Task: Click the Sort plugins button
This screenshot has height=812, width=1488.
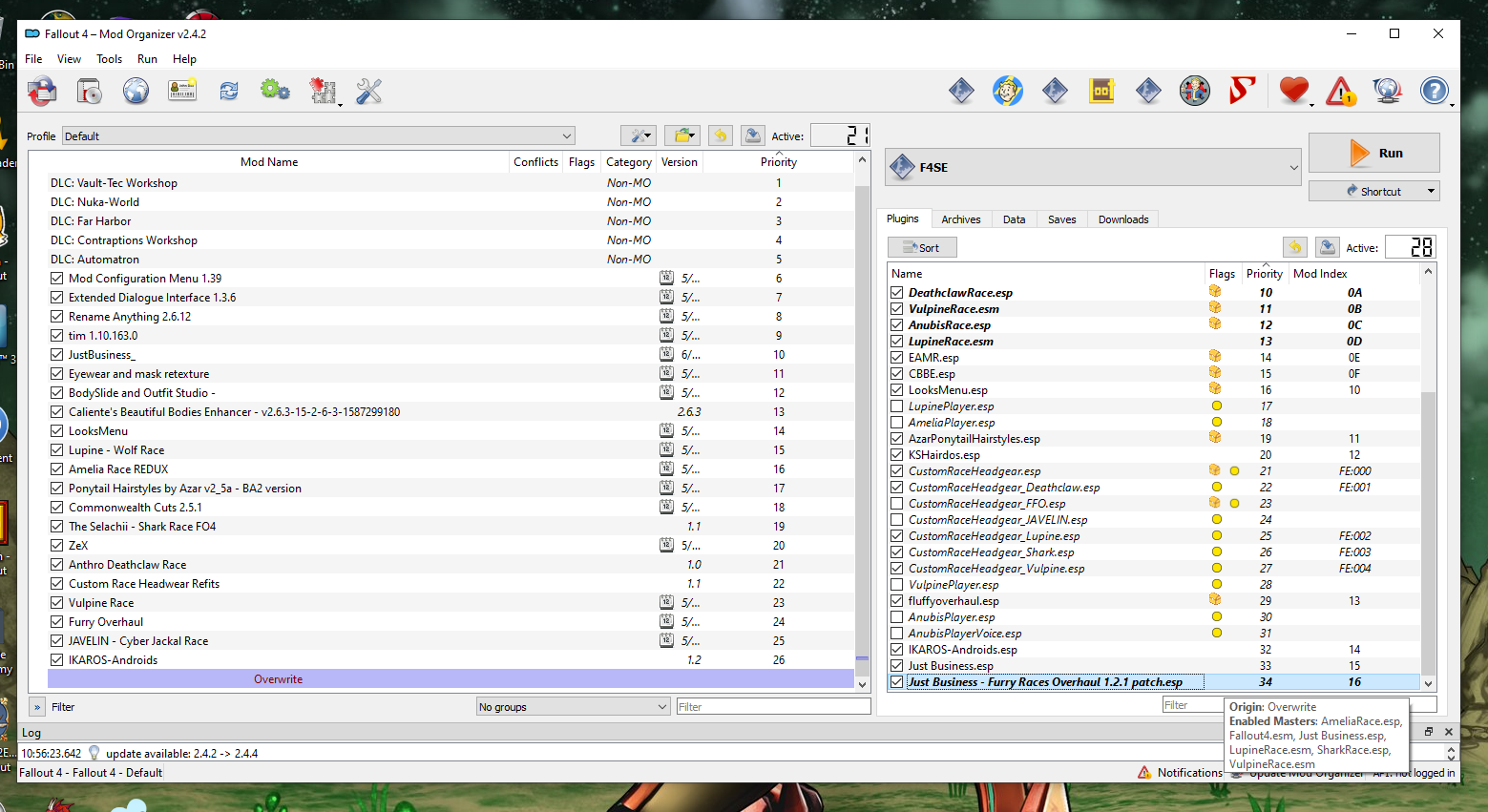Action: click(922, 247)
